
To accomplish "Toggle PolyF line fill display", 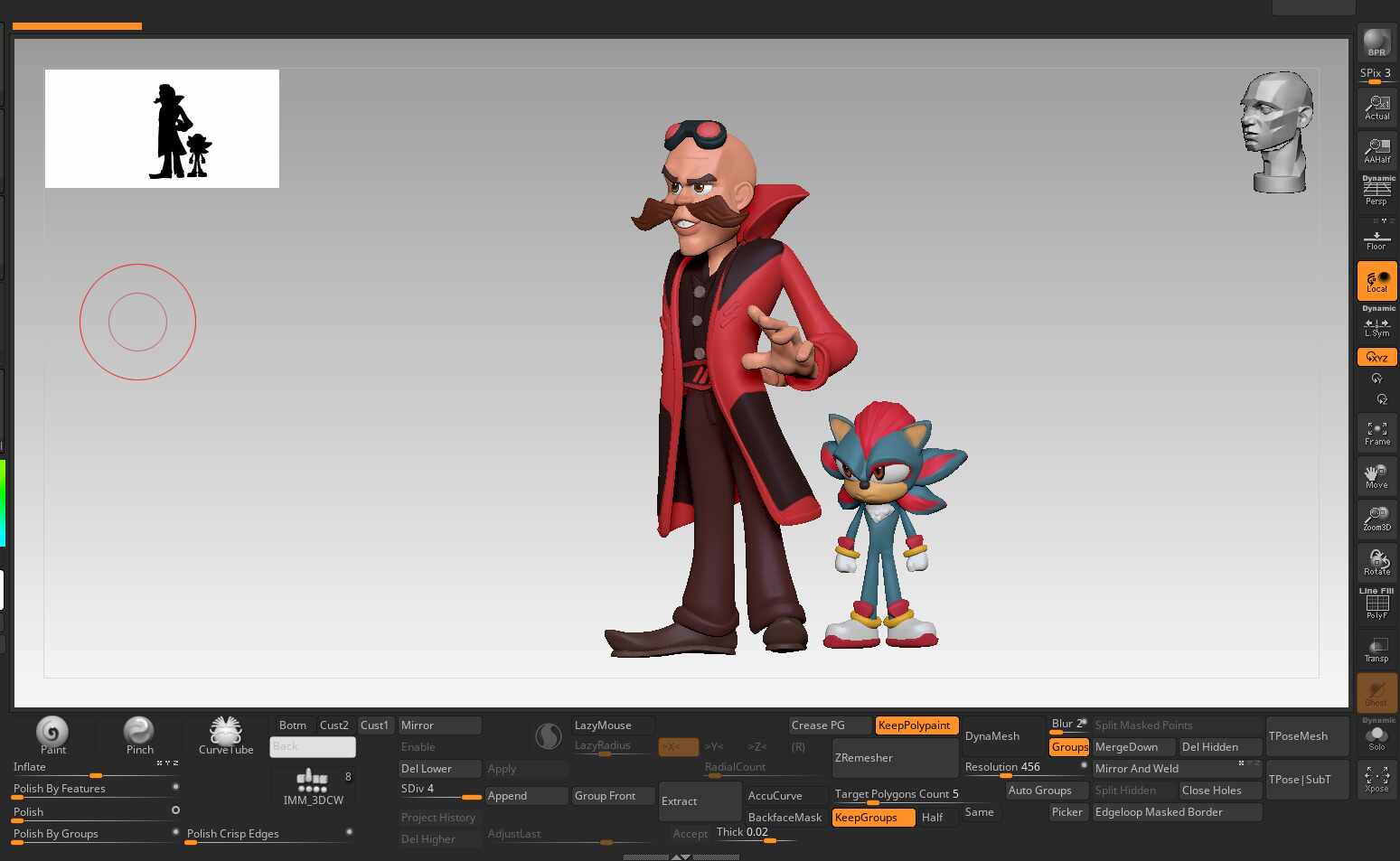I will click(x=1377, y=605).
